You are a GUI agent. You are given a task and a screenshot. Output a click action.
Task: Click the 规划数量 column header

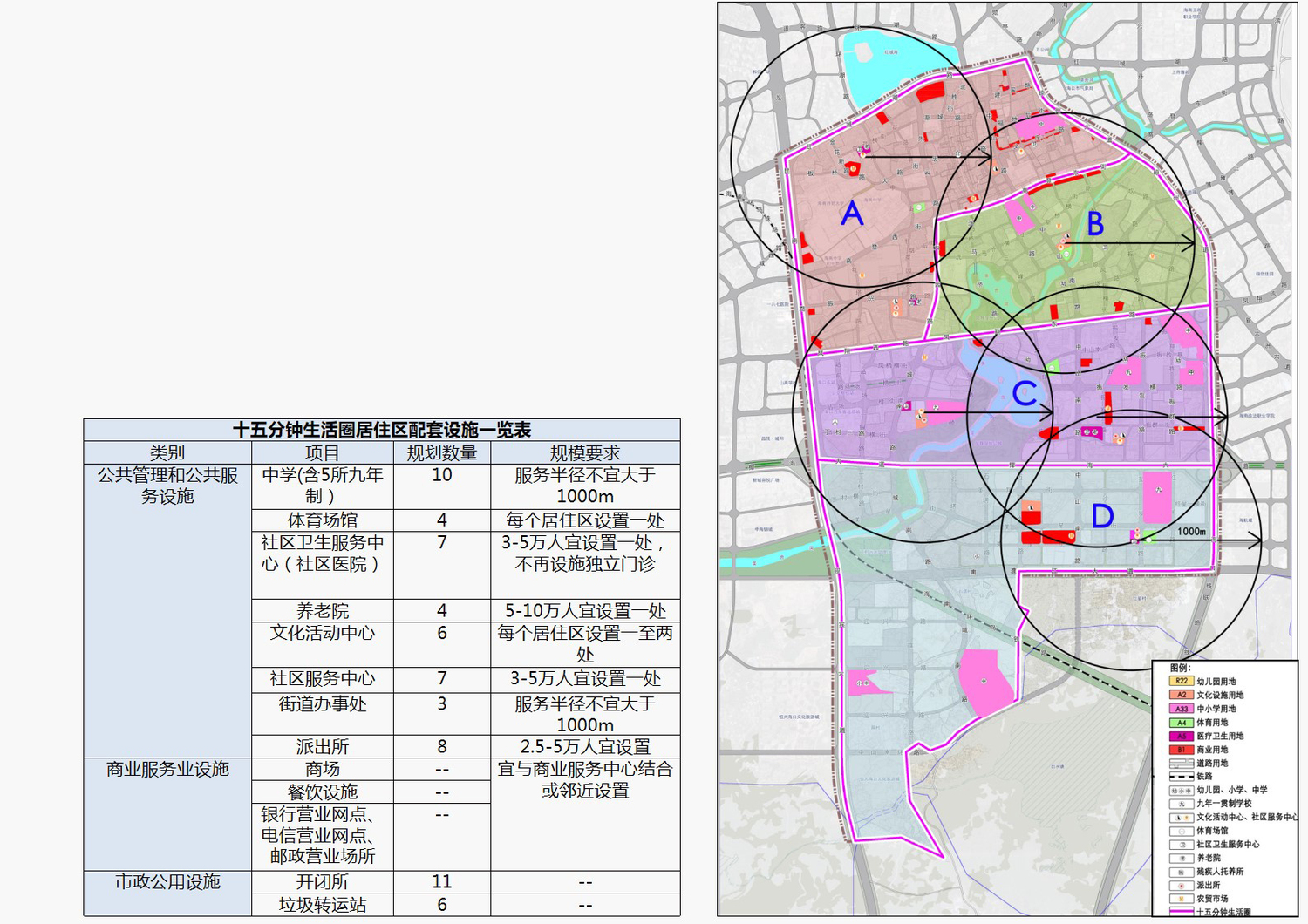click(x=442, y=453)
